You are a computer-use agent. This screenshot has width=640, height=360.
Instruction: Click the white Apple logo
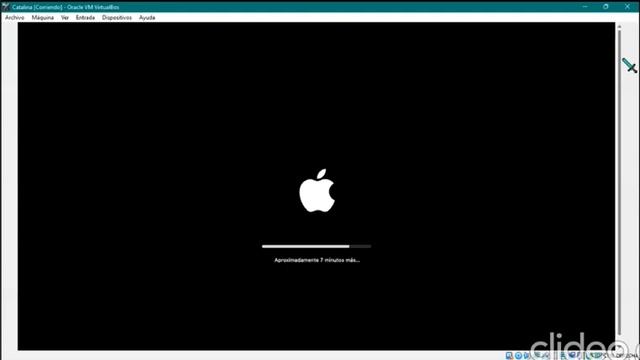click(x=317, y=191)
